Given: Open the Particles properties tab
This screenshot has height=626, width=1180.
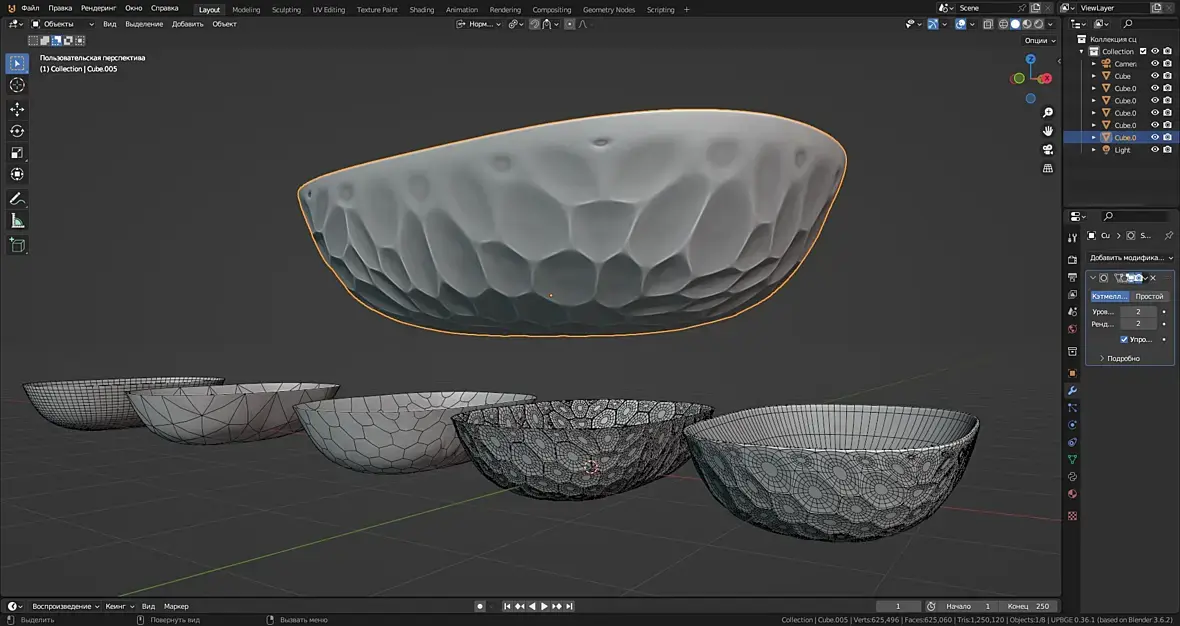Looking at the screenshot, I should pyautogui.click(x=1072, y=408).
